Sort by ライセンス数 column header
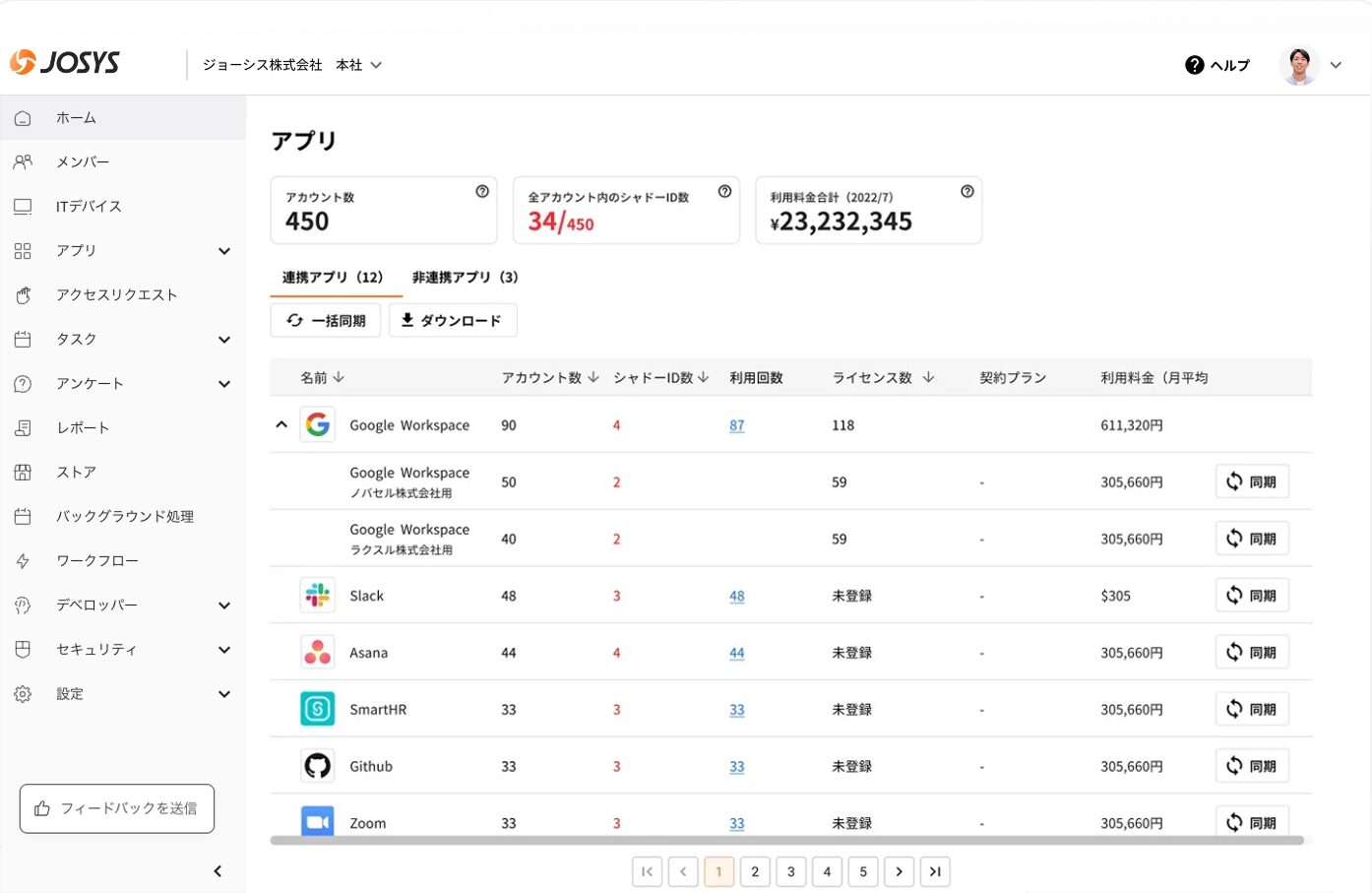The width and height of the screenshot is (1372, 893). coord(883,377)
